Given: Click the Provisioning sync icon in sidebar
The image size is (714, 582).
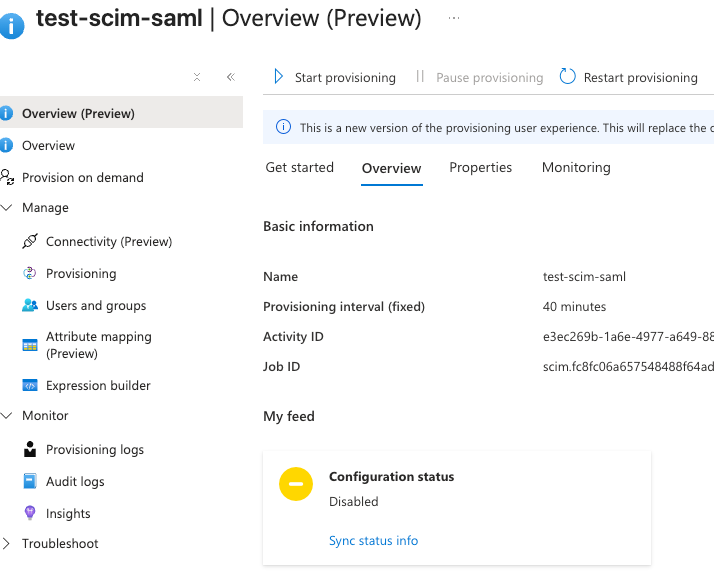Looking at the screenshot, I should click(x=29, y=274).
